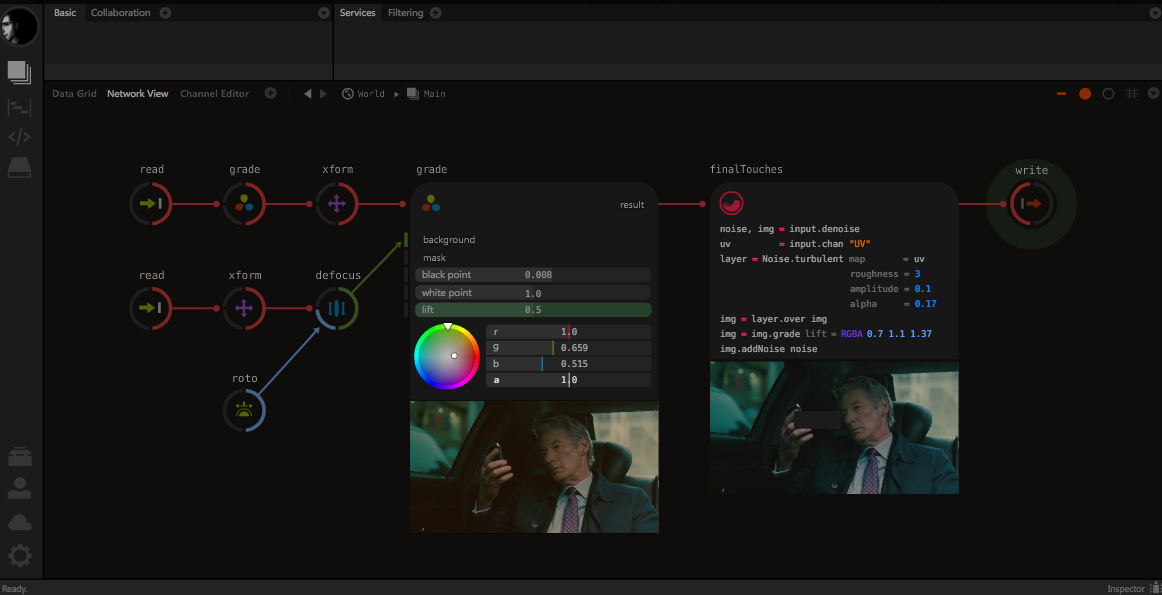Open the stacked layers sidebar icon
The height and width of the screenshot is (595, 1162).
coord(19,73)
